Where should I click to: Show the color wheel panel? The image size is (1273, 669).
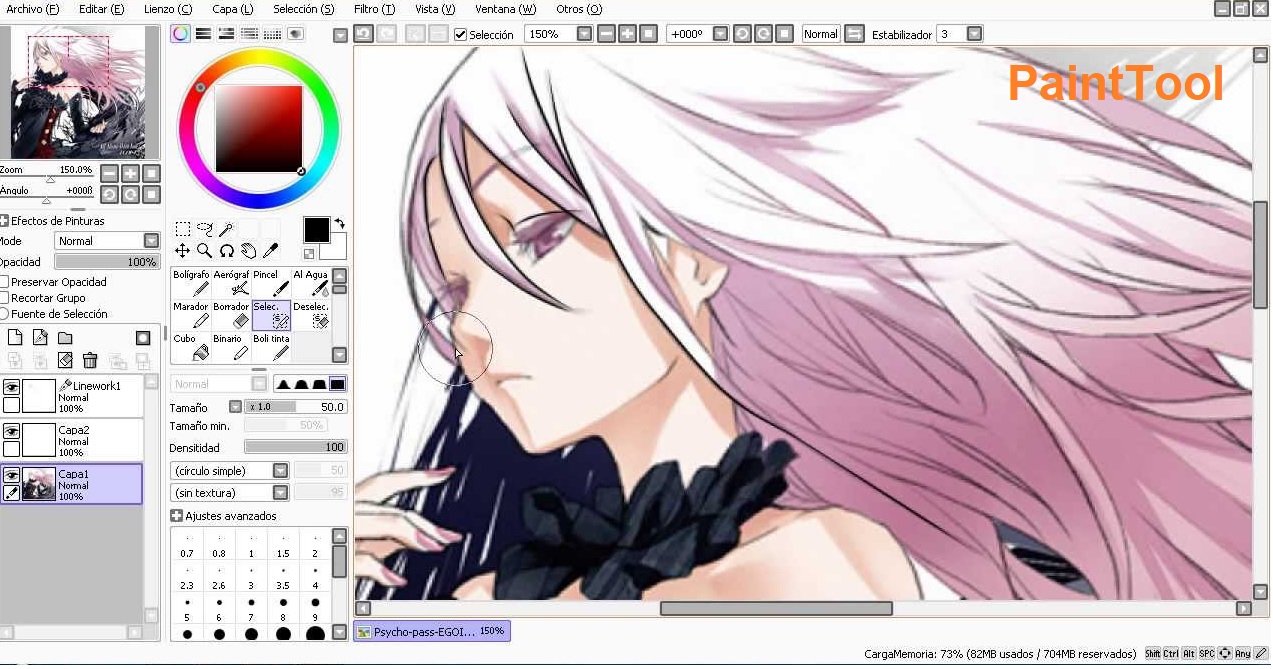point(180,33)
